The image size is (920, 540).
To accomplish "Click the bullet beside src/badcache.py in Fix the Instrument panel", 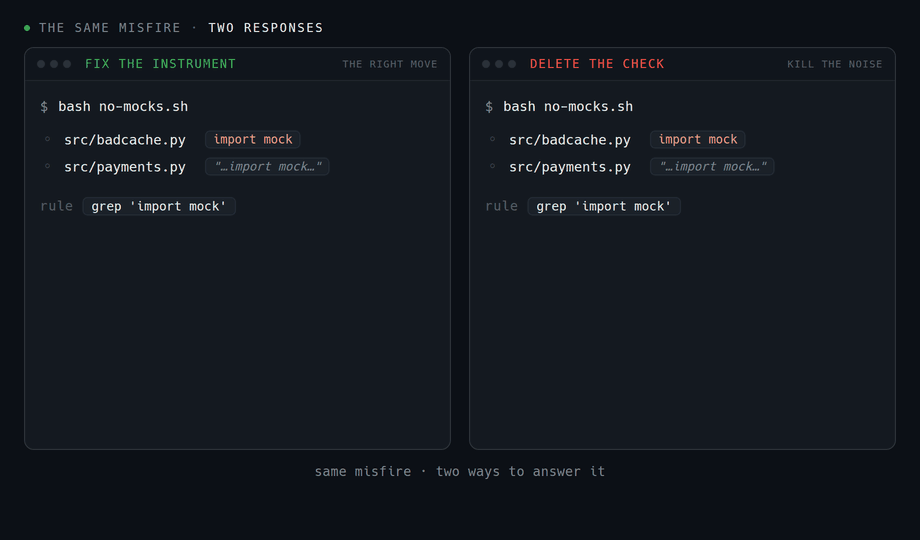I will (48, 139).
